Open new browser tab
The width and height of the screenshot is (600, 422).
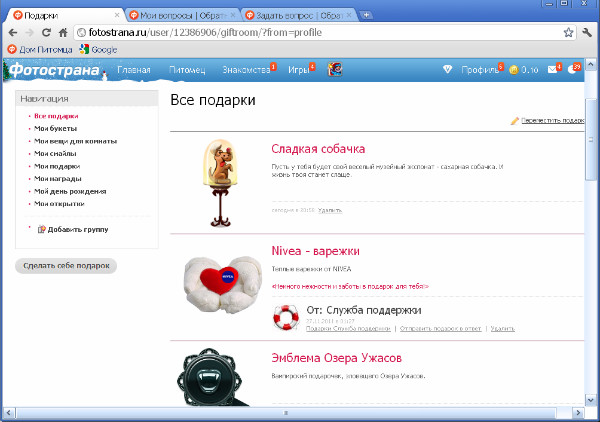coord(366,14)
